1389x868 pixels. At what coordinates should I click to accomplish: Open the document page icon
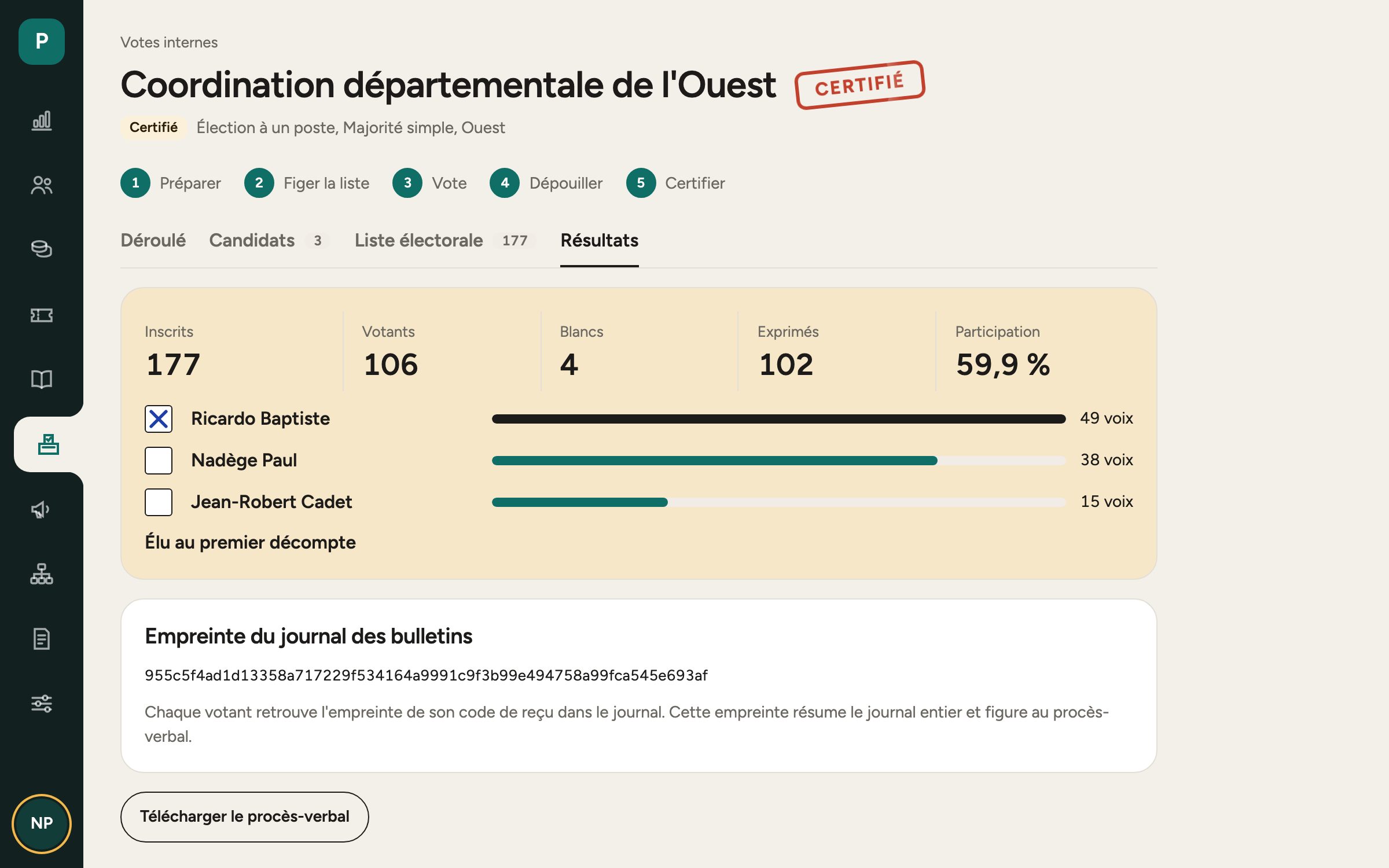click(x=41, y=639)
